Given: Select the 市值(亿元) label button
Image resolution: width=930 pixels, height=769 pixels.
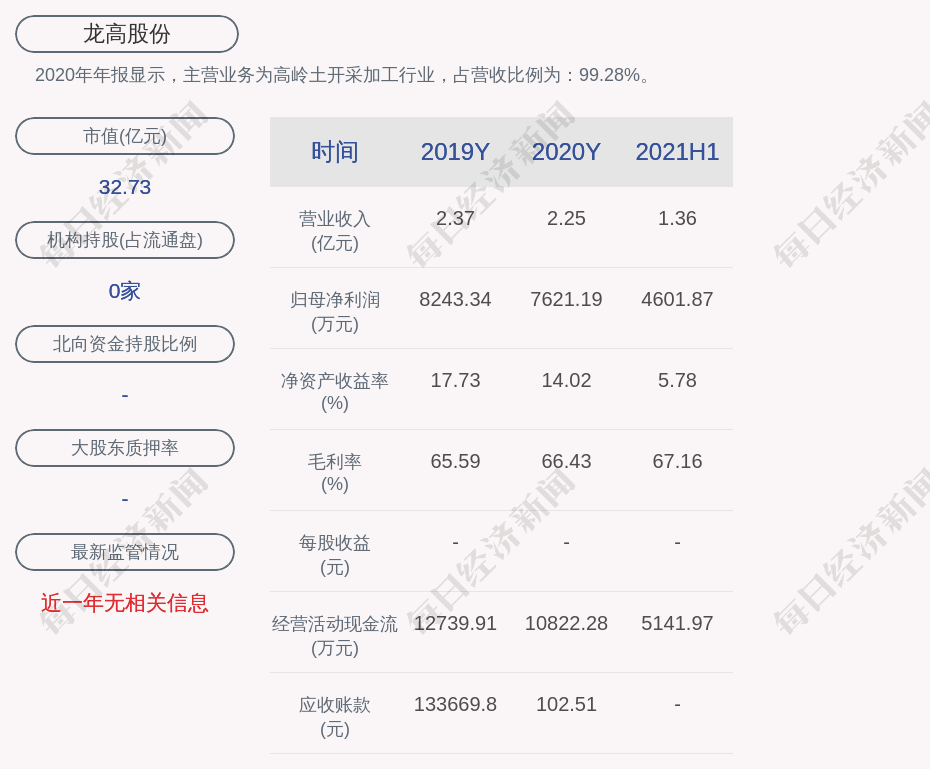Looking at the screenshot, I should point(125,136).
